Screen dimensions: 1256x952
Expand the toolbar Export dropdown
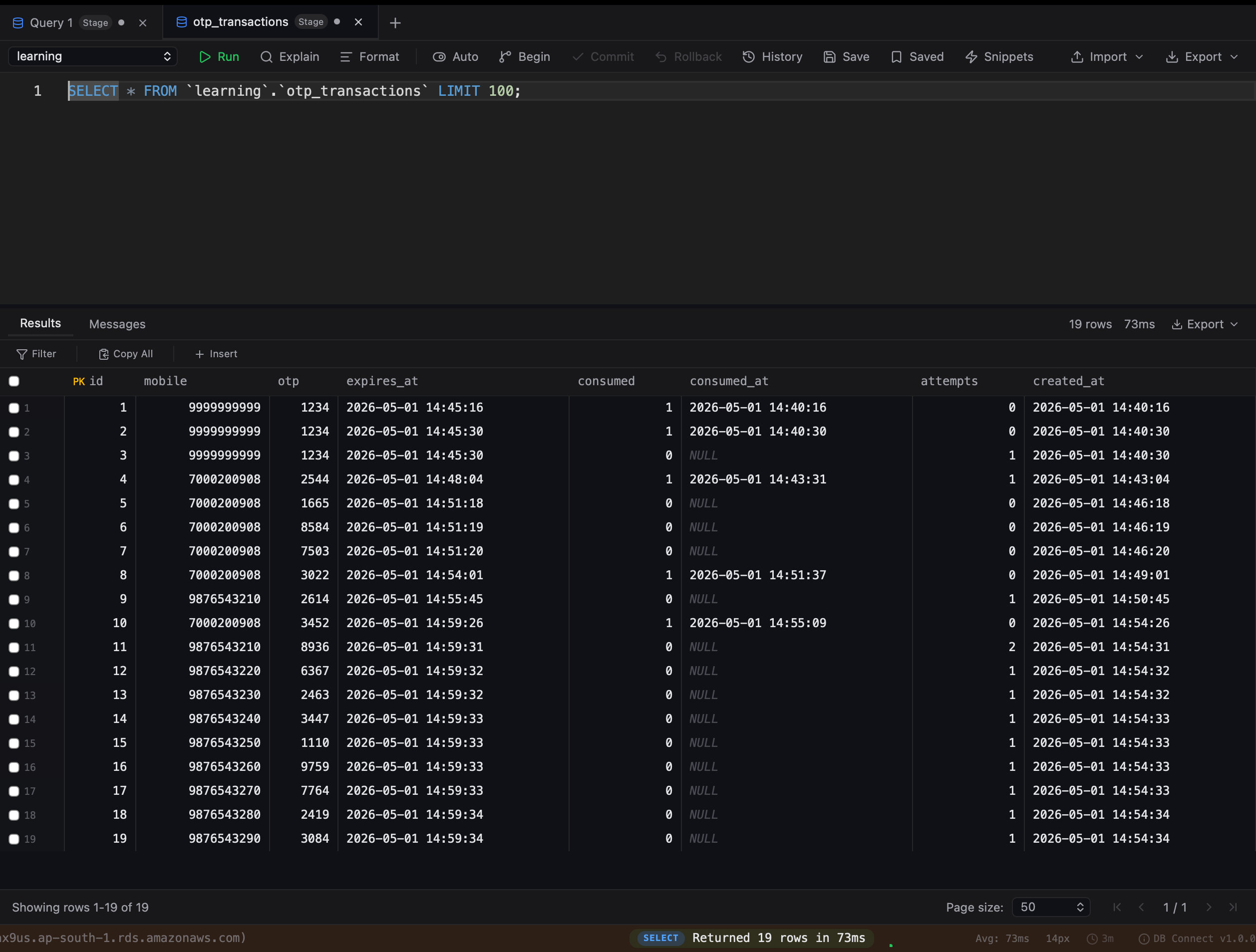tap(1202, 57)
